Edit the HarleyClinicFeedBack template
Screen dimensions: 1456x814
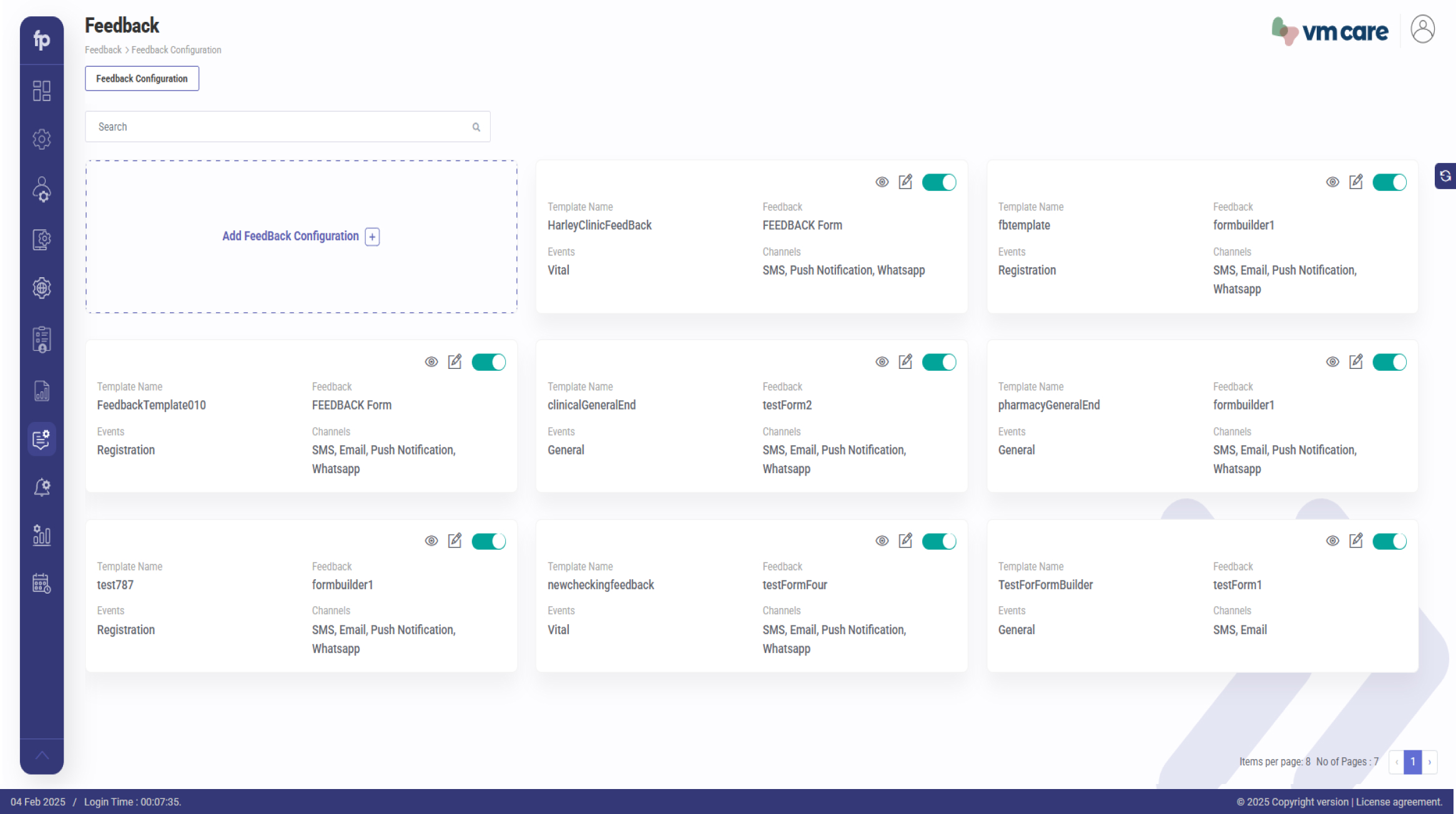tap(905, 182)
